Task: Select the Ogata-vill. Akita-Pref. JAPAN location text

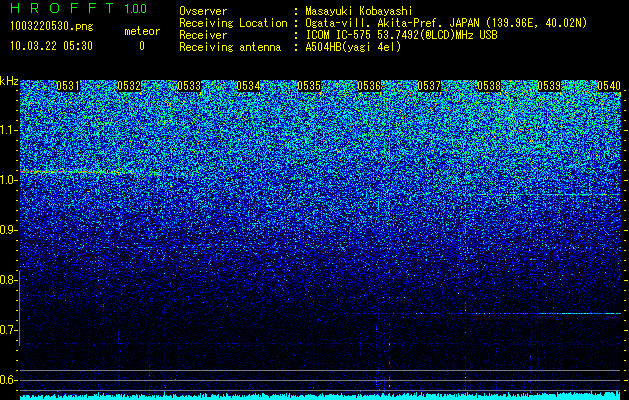Action: tap(446, 23)
